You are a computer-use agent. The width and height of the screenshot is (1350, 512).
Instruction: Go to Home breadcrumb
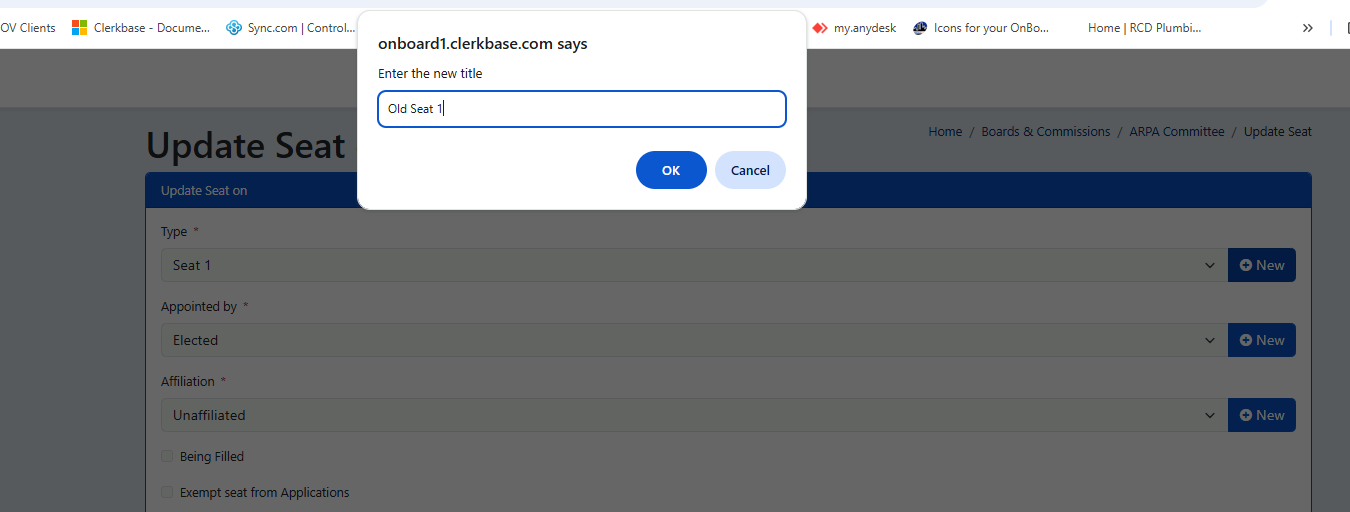click(945, 131)
